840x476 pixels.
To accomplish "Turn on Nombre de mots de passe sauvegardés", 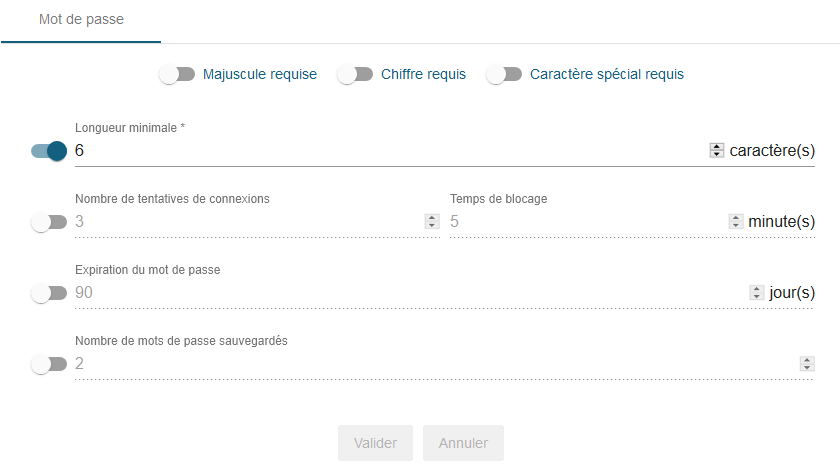I will click(49, 364).
